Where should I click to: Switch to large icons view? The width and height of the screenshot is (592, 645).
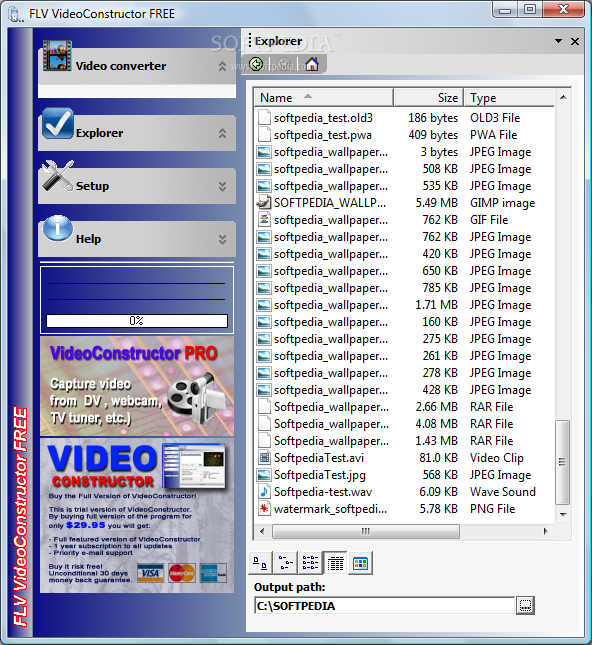tap(260, 563)
